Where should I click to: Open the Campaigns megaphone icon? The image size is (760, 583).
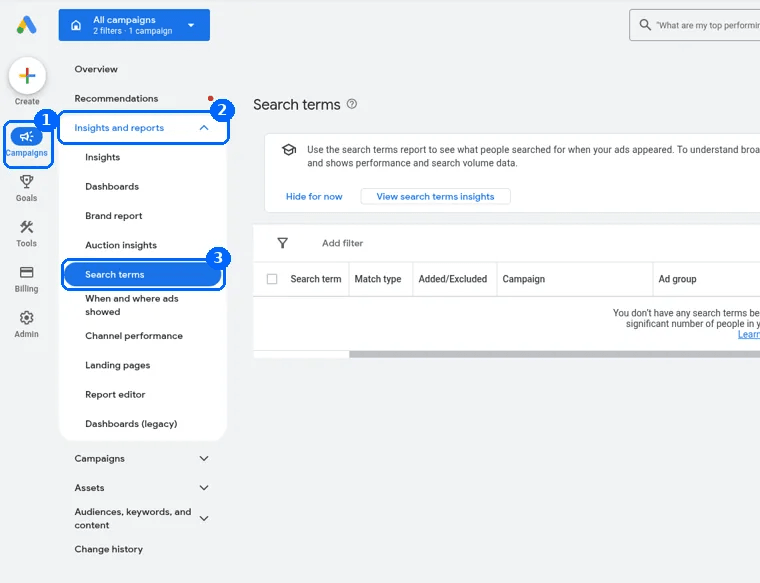coord(27,137)
